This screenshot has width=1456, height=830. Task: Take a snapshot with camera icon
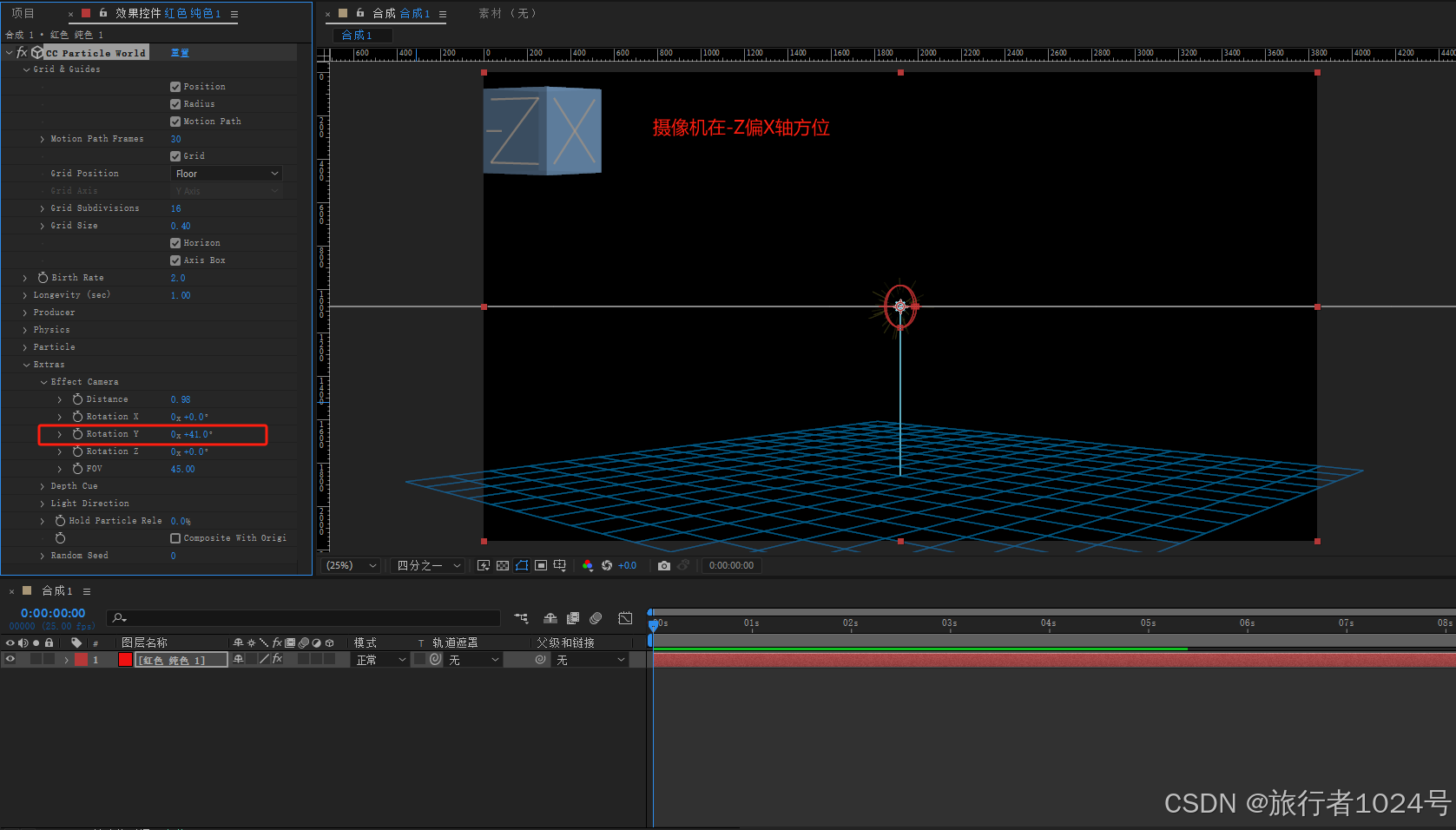point(664,565)
